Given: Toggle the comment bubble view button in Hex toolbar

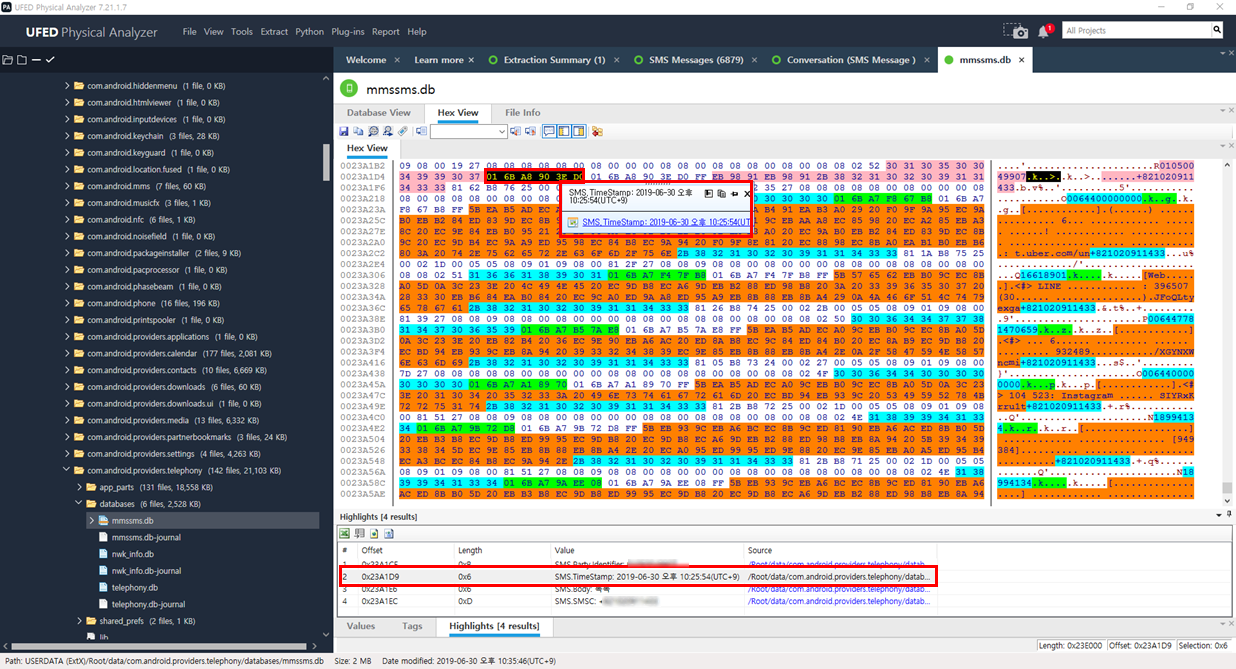Looking at the screenshot, I should click(x=549, y=131).
